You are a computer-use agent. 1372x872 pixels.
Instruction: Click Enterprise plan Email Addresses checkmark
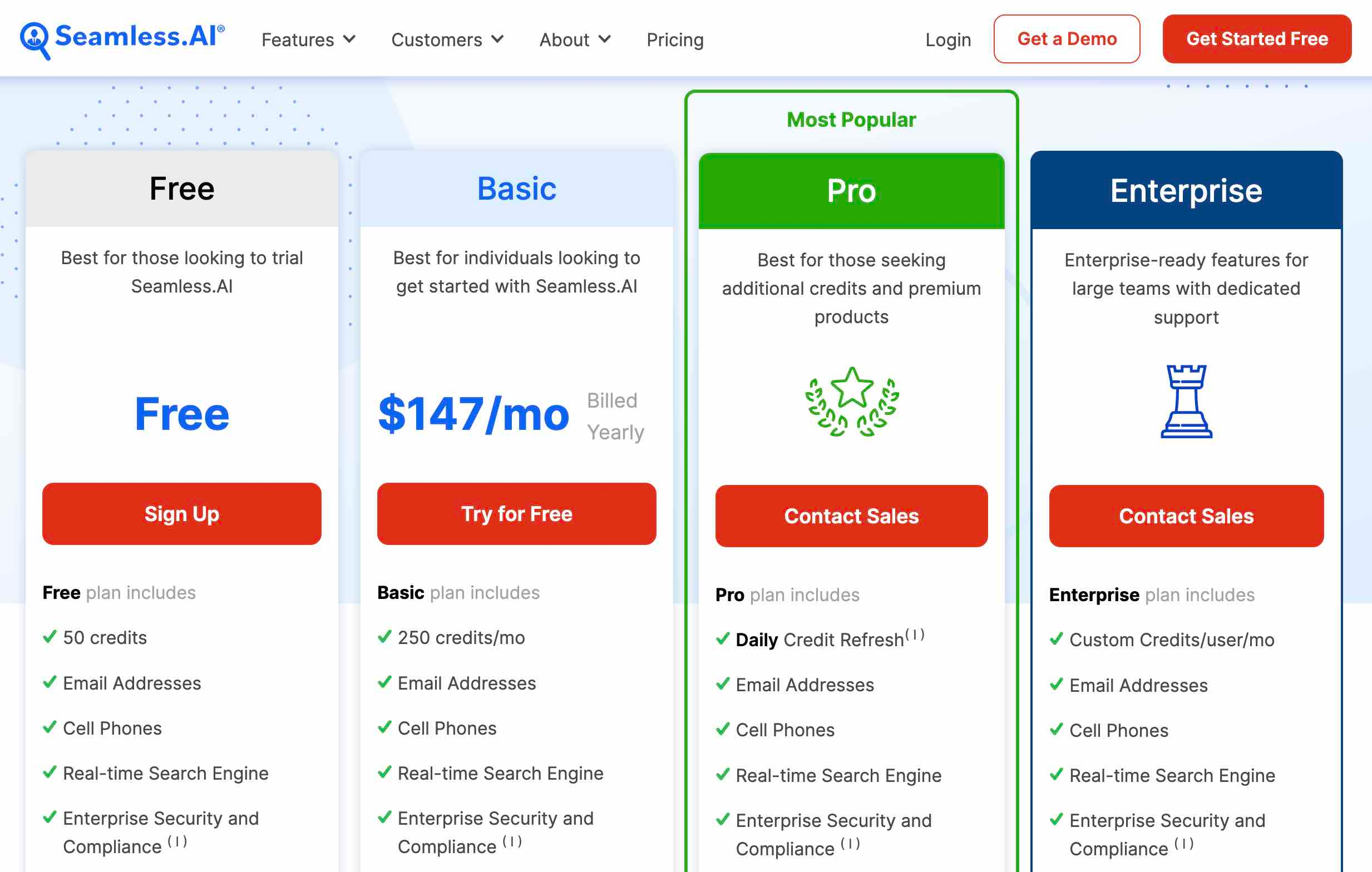tap(1057, 684)
